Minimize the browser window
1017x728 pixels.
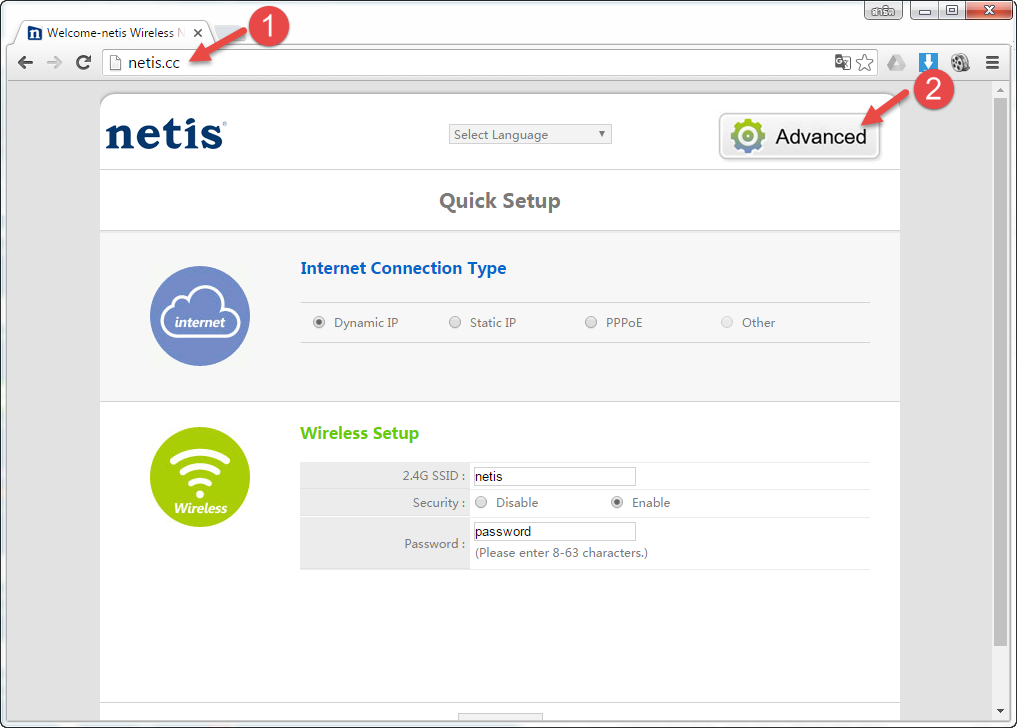tap(925, 10)
